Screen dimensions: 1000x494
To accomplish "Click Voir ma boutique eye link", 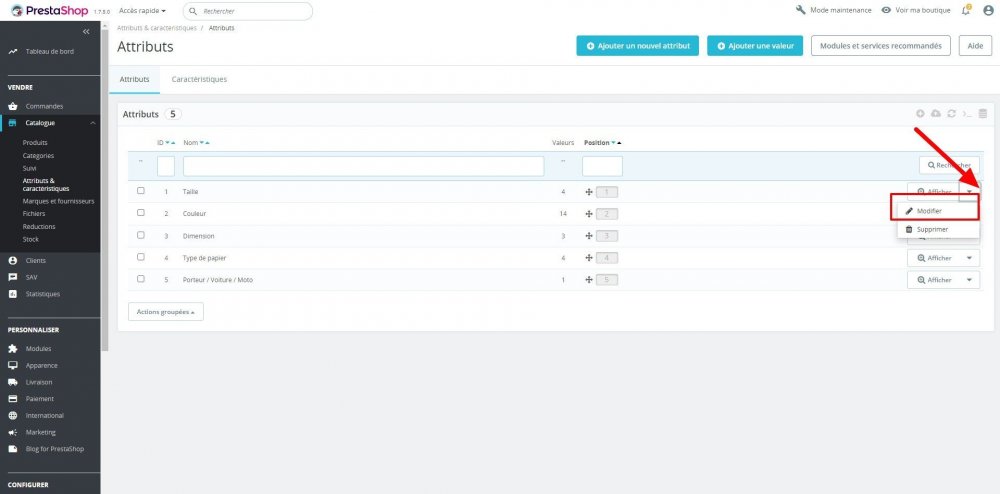I will pos(916,10).
